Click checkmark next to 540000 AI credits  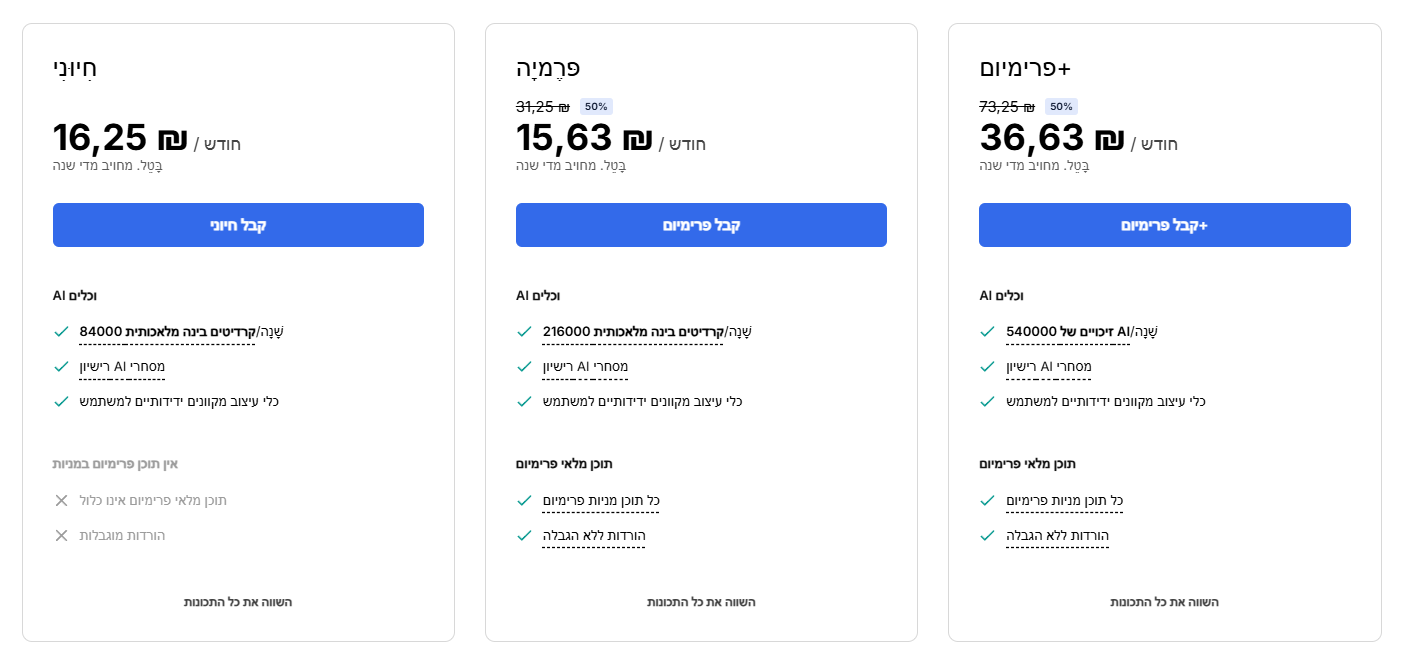click(987, 331)
